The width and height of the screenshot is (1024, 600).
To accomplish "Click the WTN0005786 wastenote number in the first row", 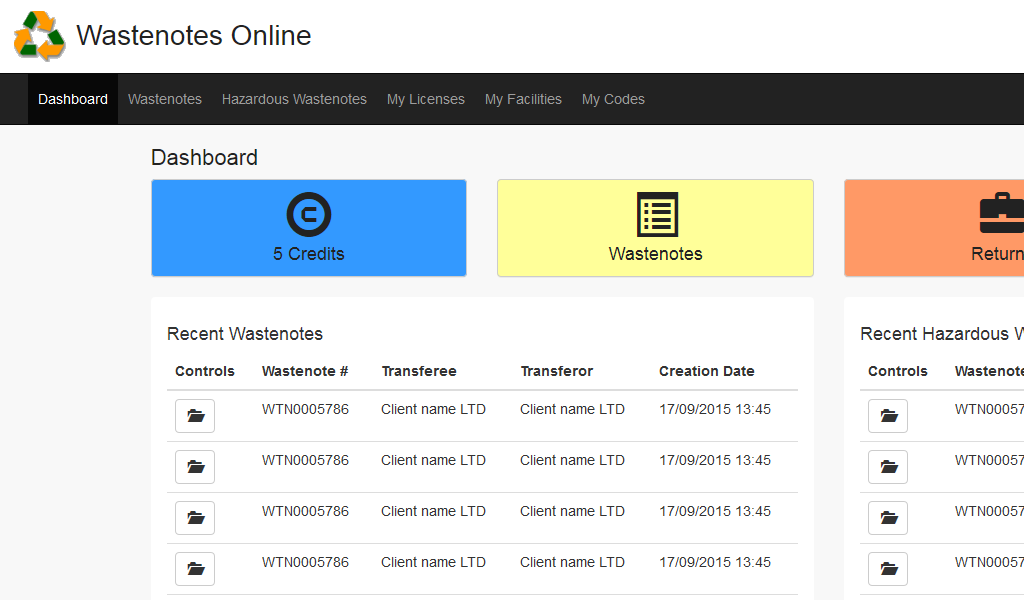I will tap(305, 409).
